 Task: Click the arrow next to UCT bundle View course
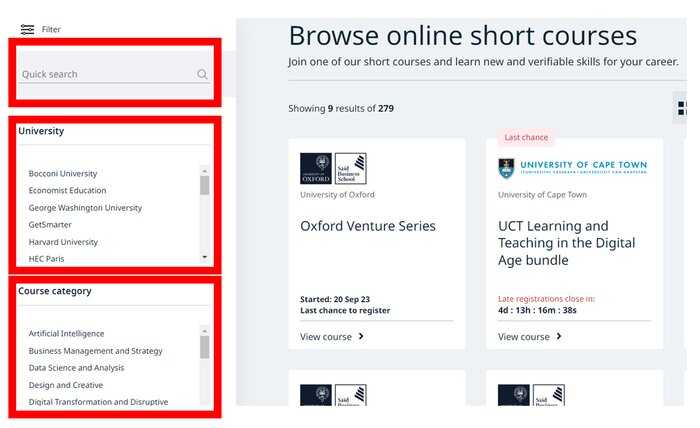point(559,336)
